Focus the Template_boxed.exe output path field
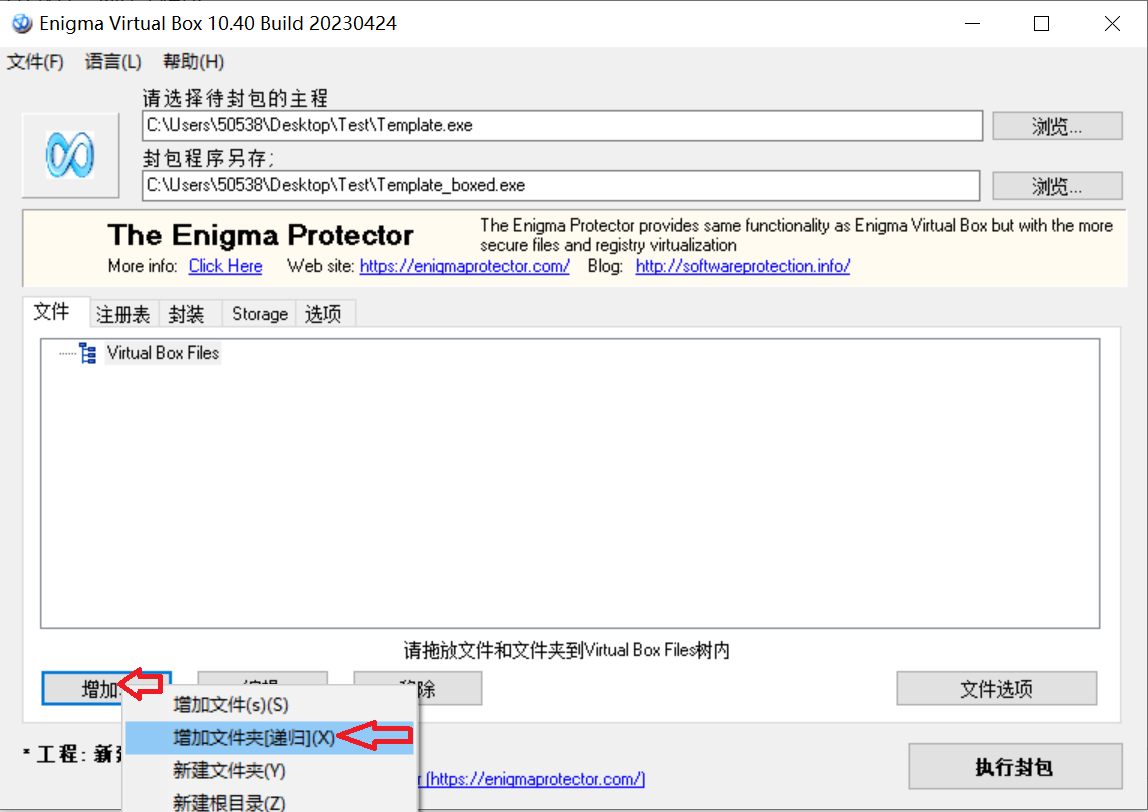The image size is (1148, 812). (561, 186)
